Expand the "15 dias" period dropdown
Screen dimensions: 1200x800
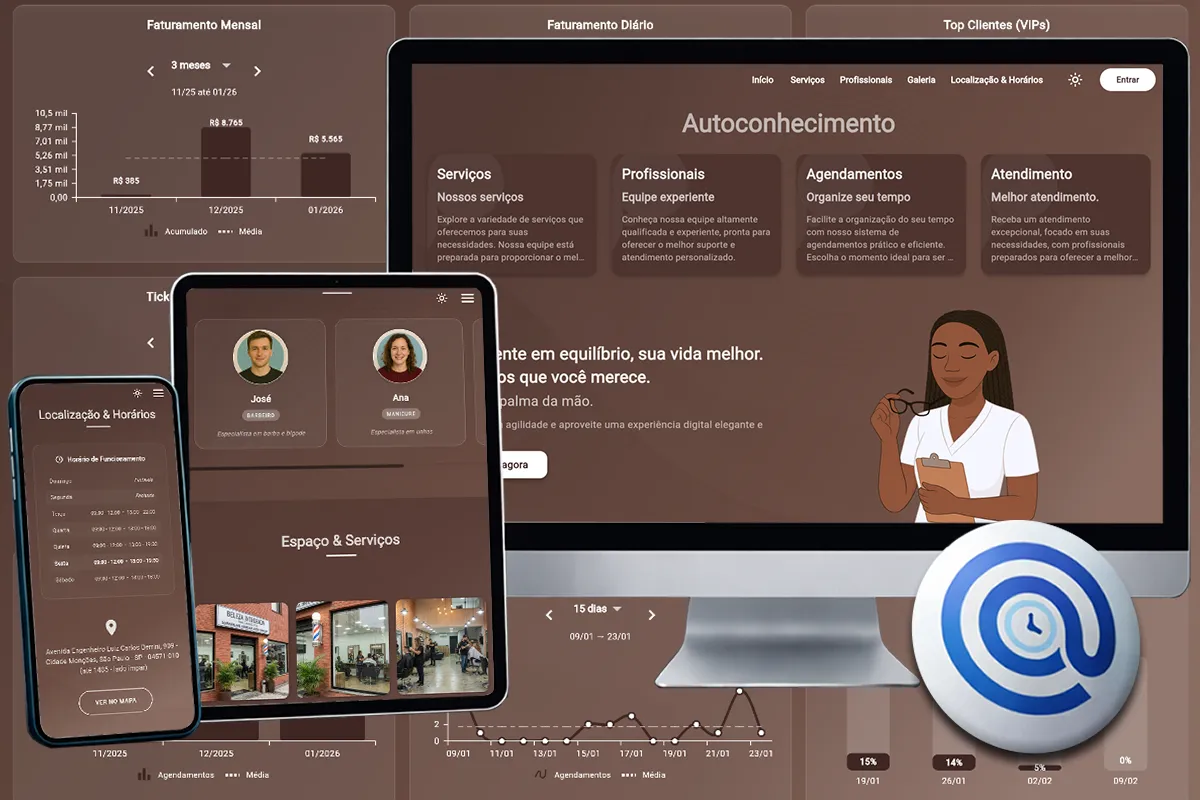point(597,609)
